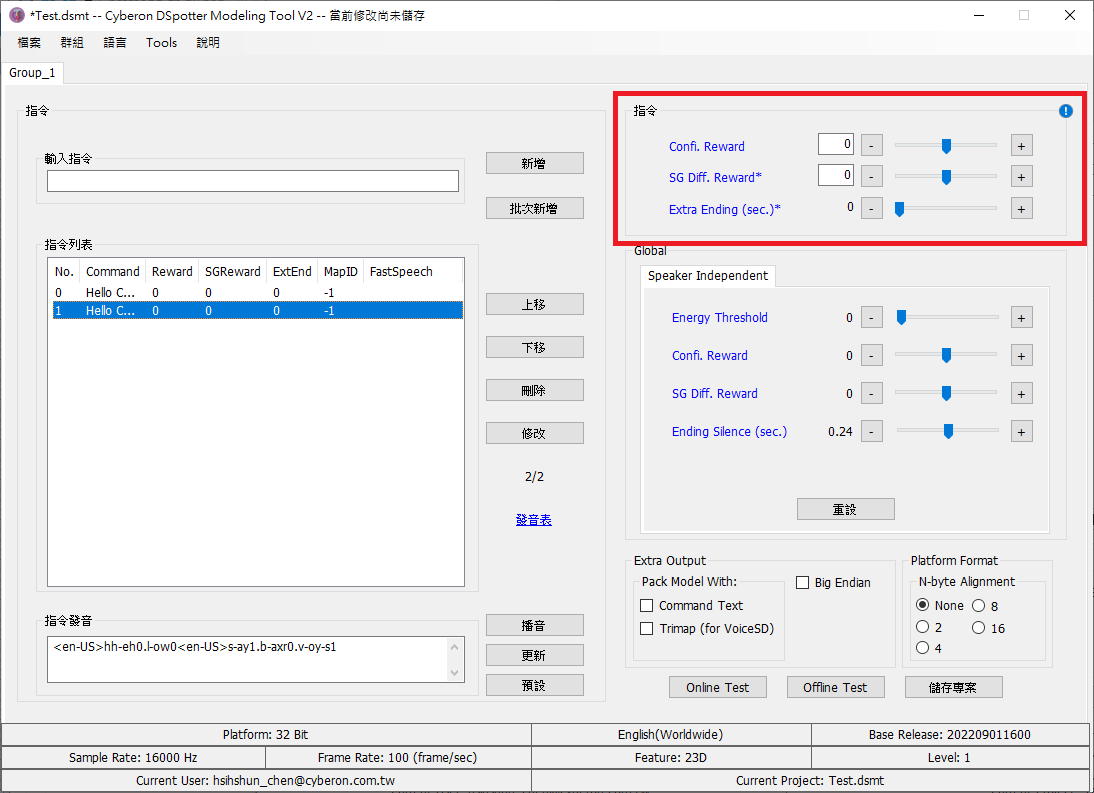Increase Extra Ending (sec.)* with plus button
Image resolution: width=1094 pixels, height=793 pixels.
tap(1021, 209)
